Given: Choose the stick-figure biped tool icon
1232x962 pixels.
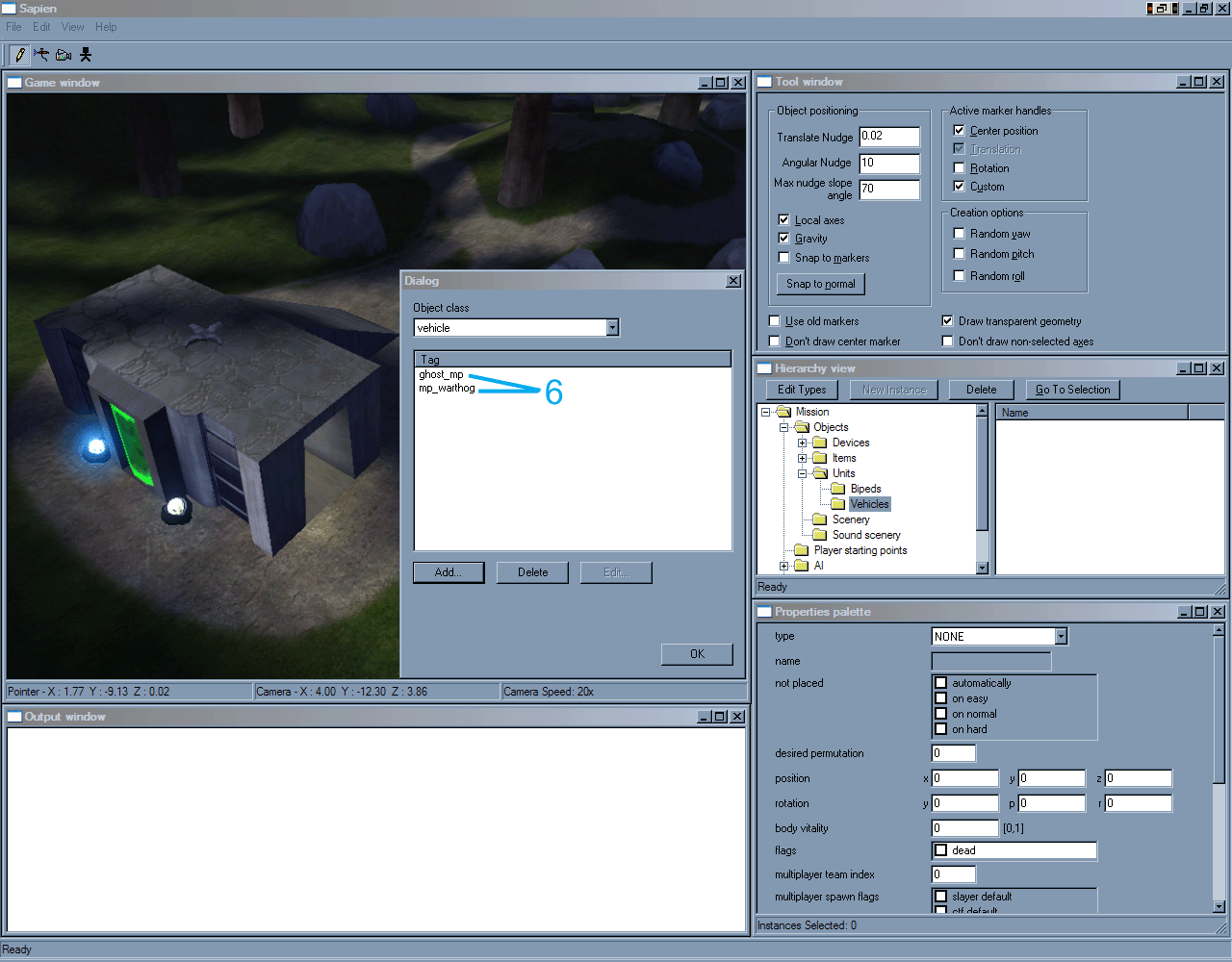Looking at the screenshot, I should pyautogui.click(x=86, y=55).
